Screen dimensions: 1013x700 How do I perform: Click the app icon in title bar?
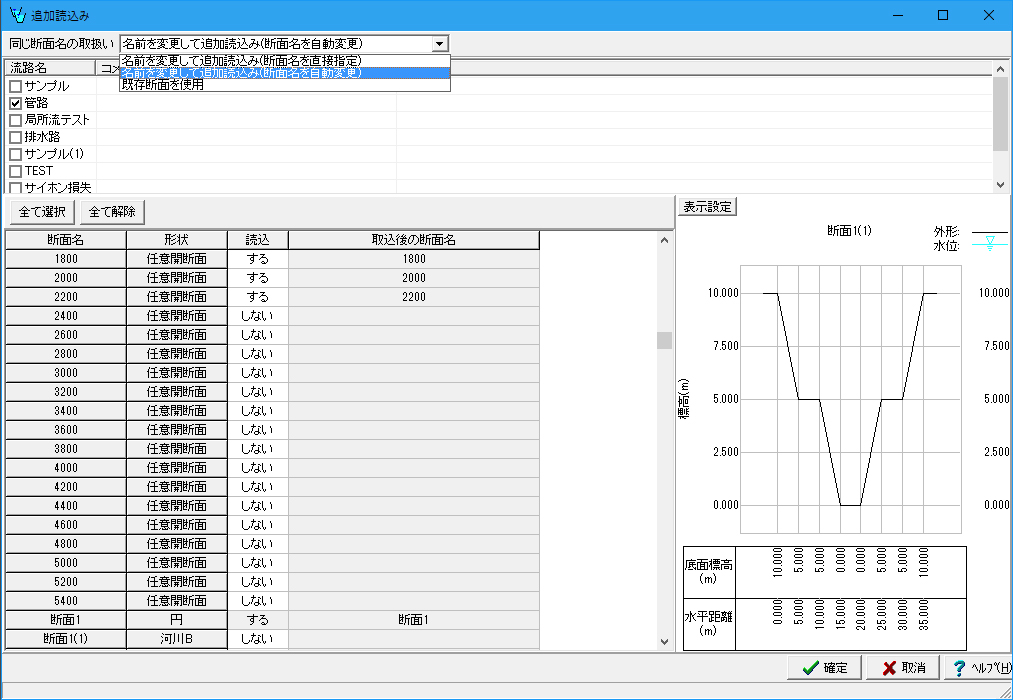[17, 15]
